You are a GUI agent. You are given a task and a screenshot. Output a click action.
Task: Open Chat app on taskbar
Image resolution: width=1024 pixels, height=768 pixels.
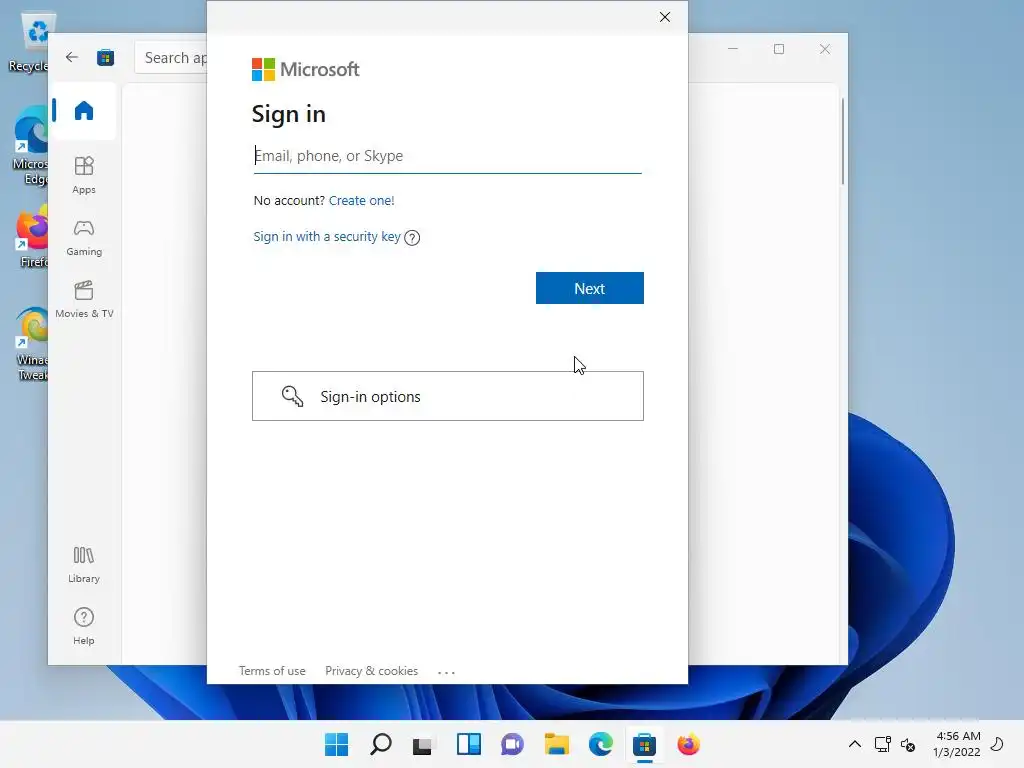(x=513, y=744)
